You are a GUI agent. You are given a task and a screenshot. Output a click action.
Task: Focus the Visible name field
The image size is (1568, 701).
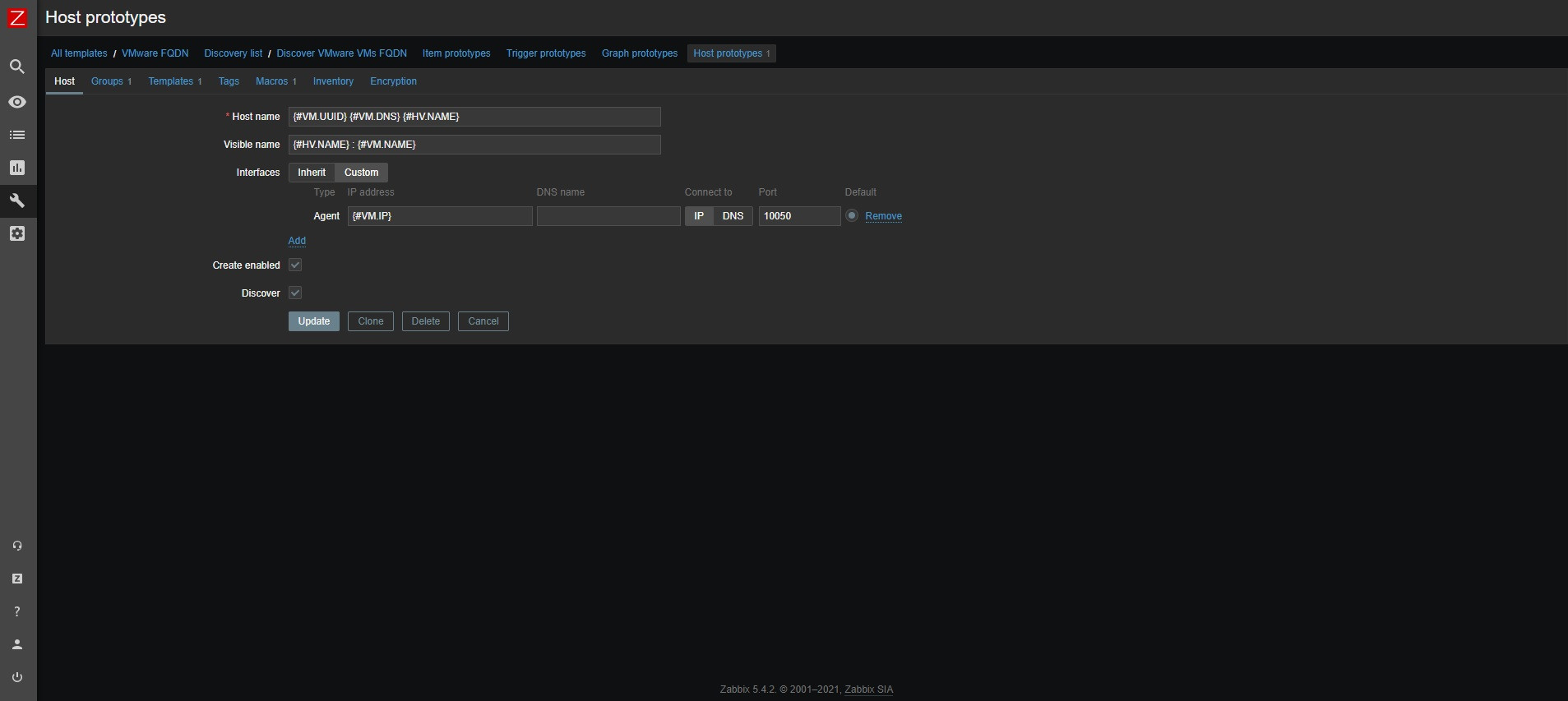(x=474, y=145)
